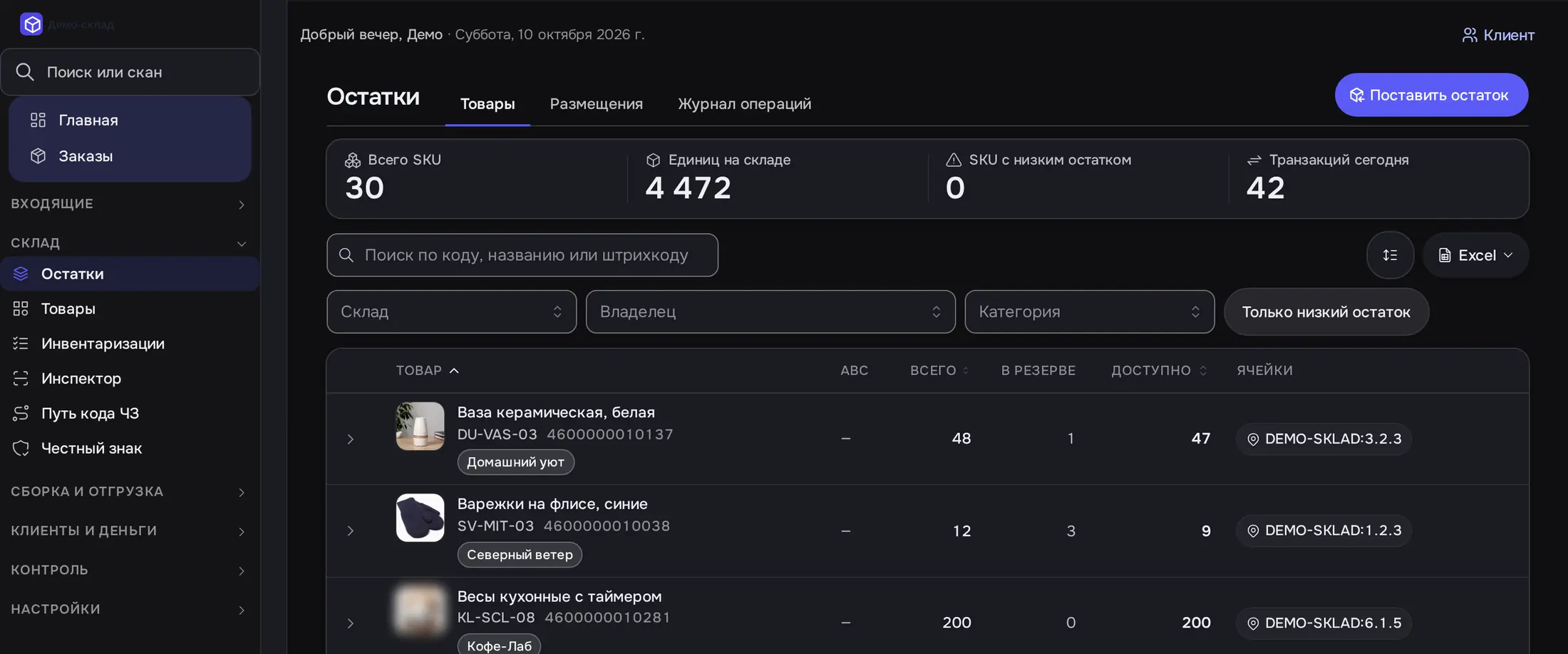Collapse the СКЛАД sidebar section

[x=130, y=243]
